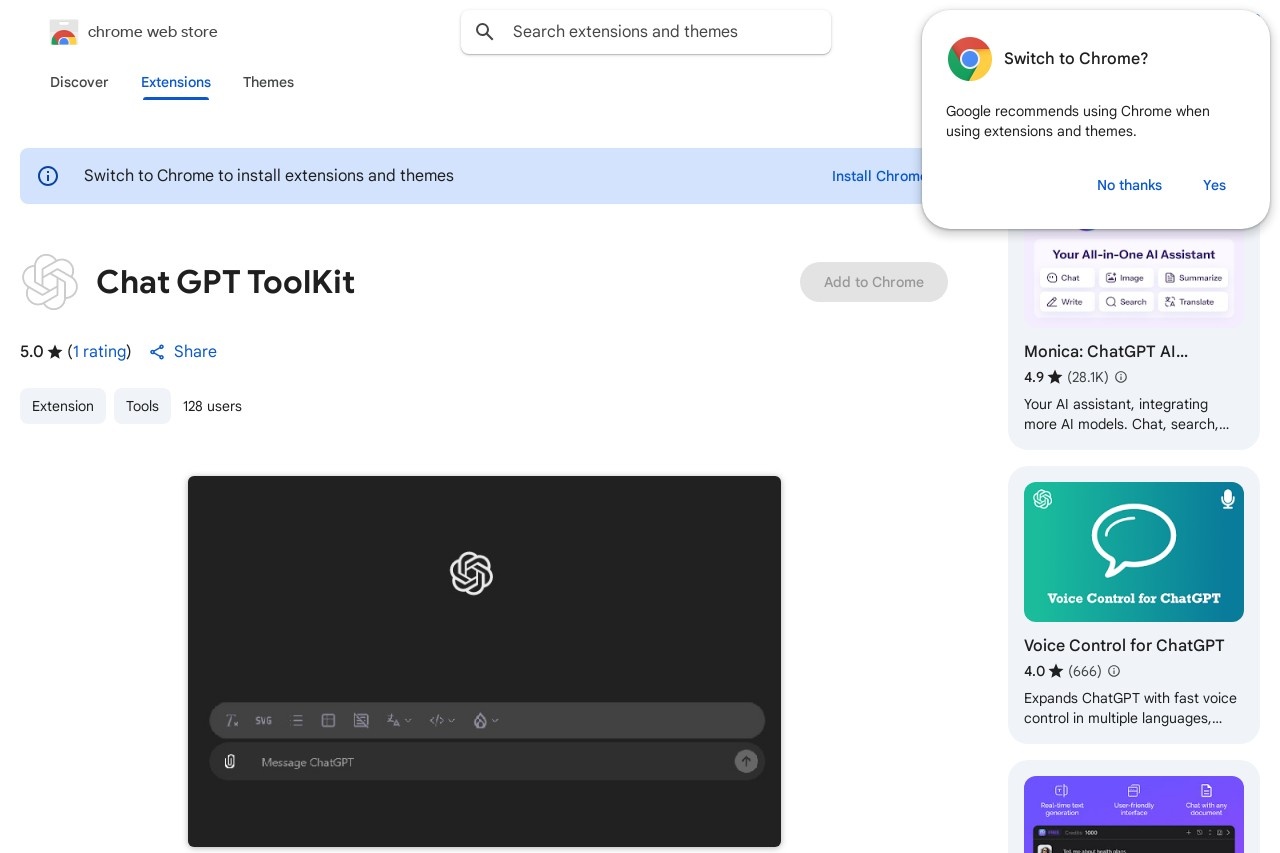Viewport: 1280px width, 853px height.
Task: Click the Share link text
Action: pos(195,352)
